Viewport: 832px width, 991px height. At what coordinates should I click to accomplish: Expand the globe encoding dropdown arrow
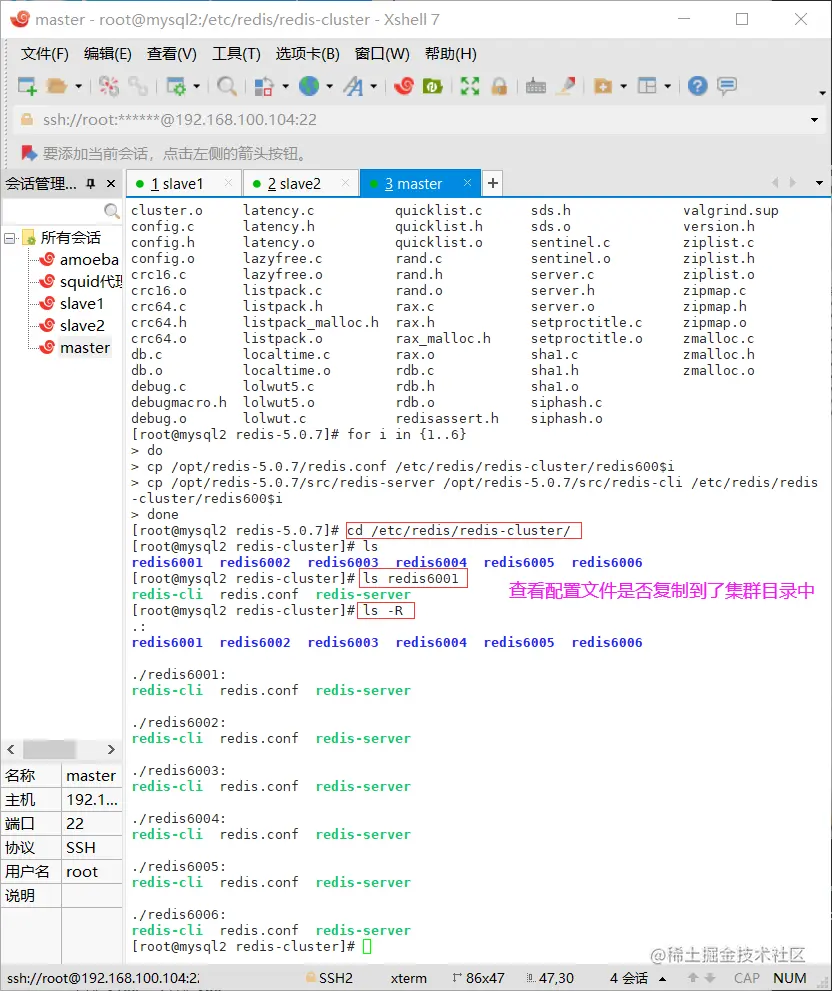(329, 86)
